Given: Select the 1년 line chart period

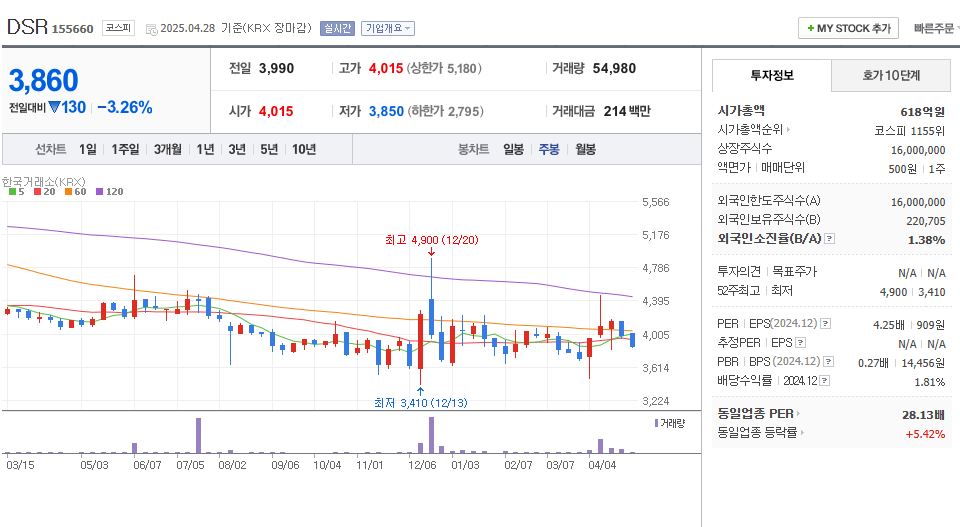Looking at the screenshot, I should pos(205,149).
